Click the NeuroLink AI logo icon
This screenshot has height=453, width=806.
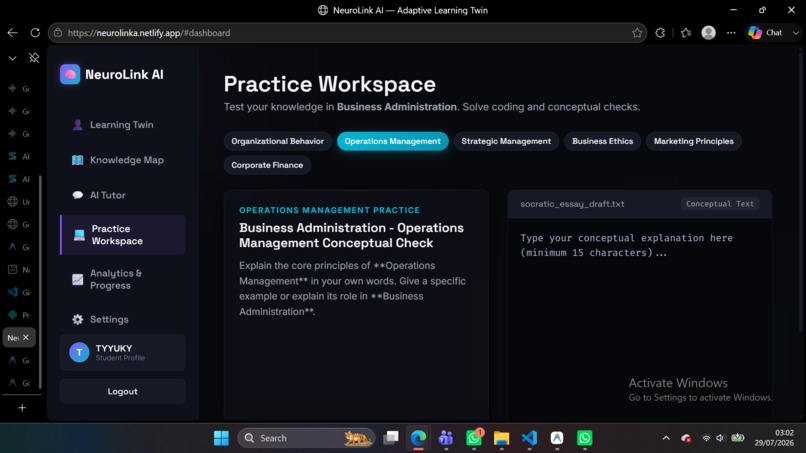point(70,74)
